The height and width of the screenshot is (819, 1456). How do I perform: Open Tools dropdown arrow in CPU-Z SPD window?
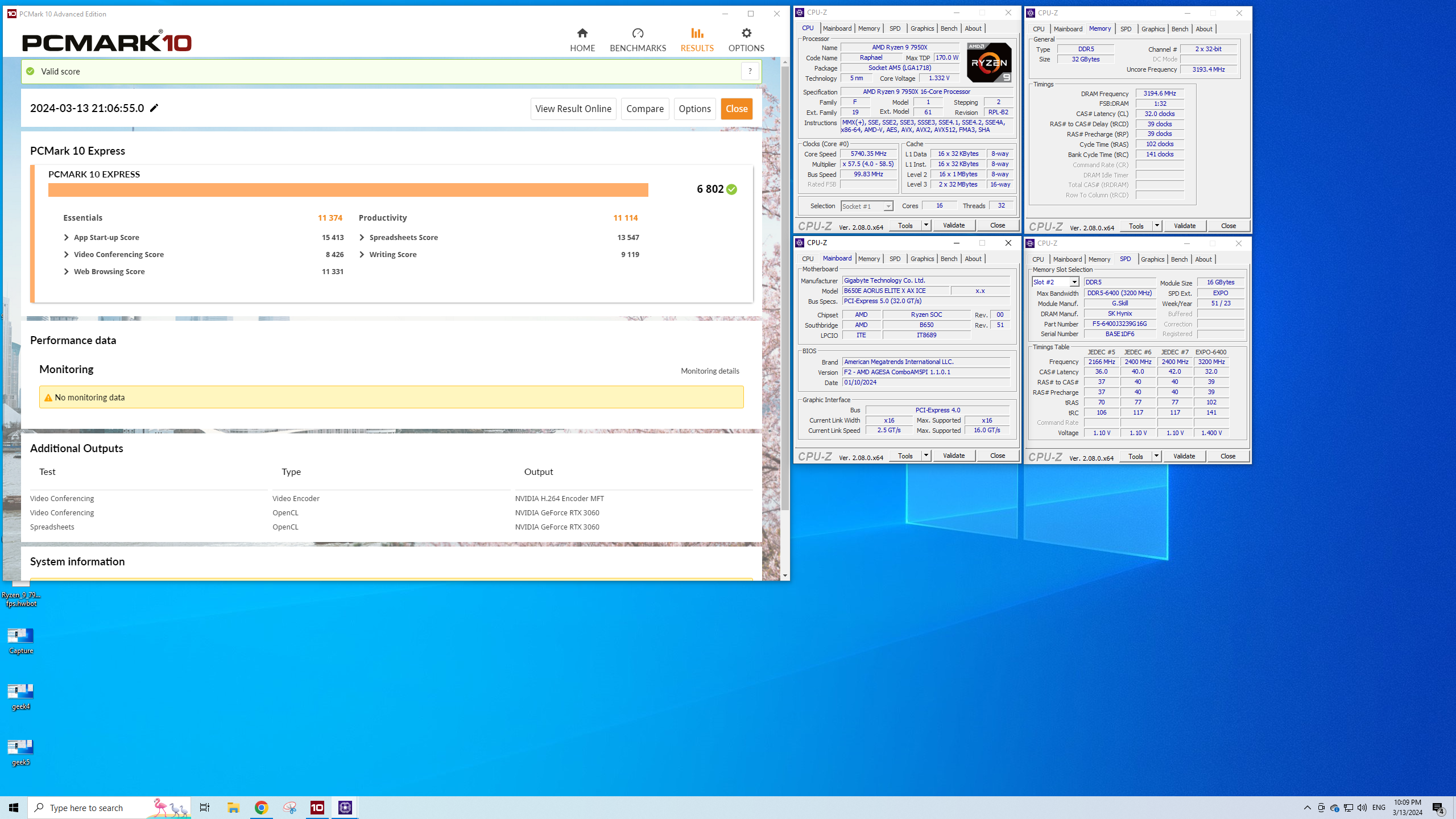[1156, 456]
